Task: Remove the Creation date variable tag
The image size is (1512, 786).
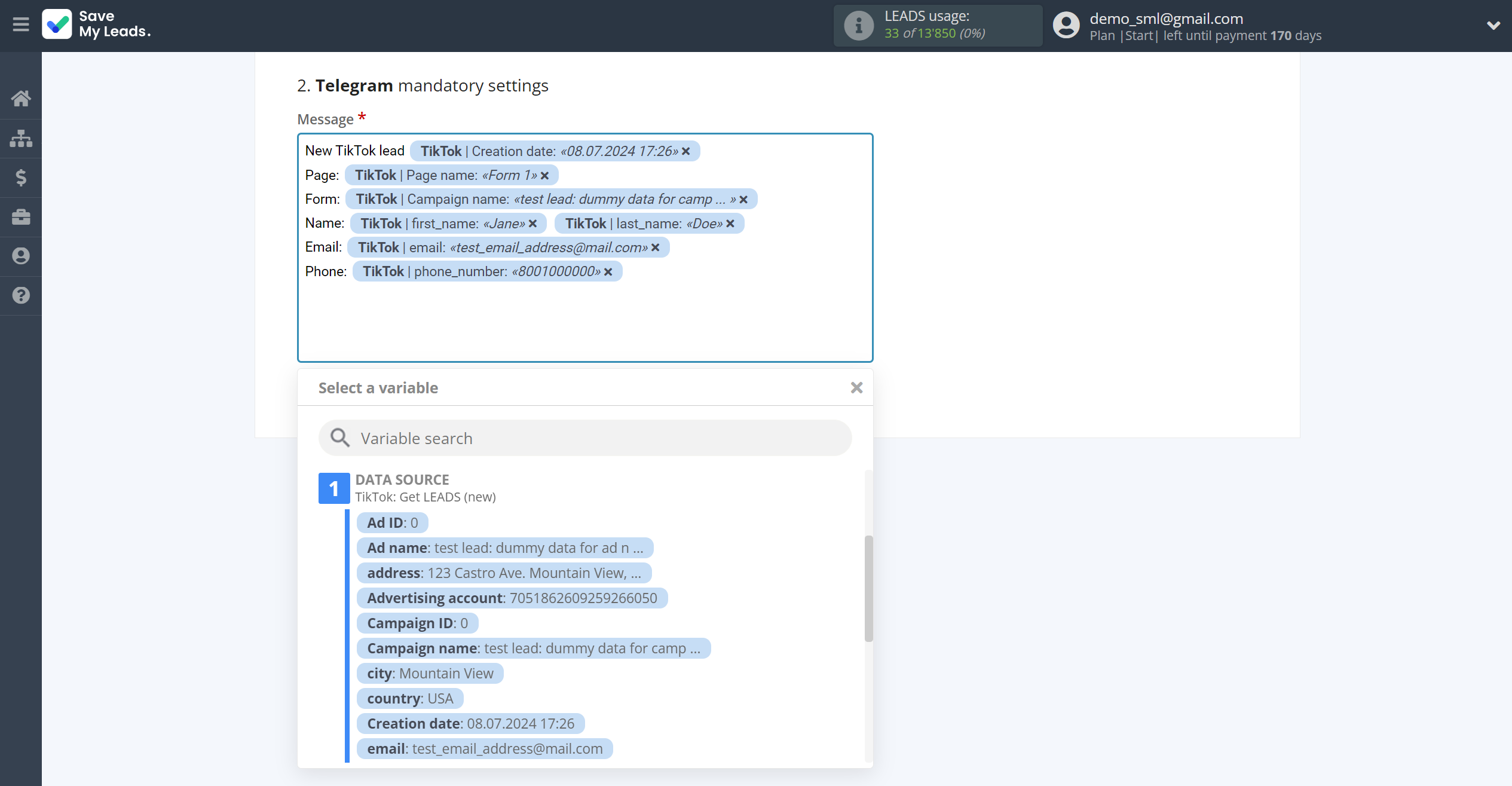Action: tap(686, 151)
